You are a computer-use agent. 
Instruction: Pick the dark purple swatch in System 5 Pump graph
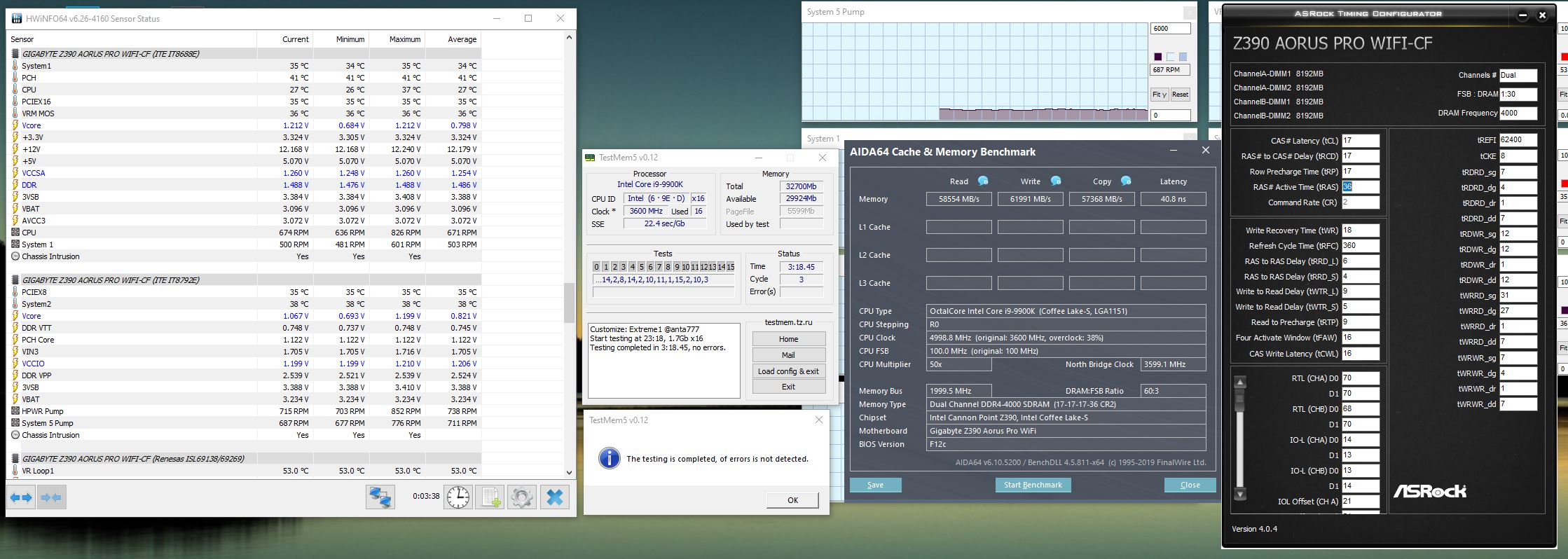click(1157, 57)
